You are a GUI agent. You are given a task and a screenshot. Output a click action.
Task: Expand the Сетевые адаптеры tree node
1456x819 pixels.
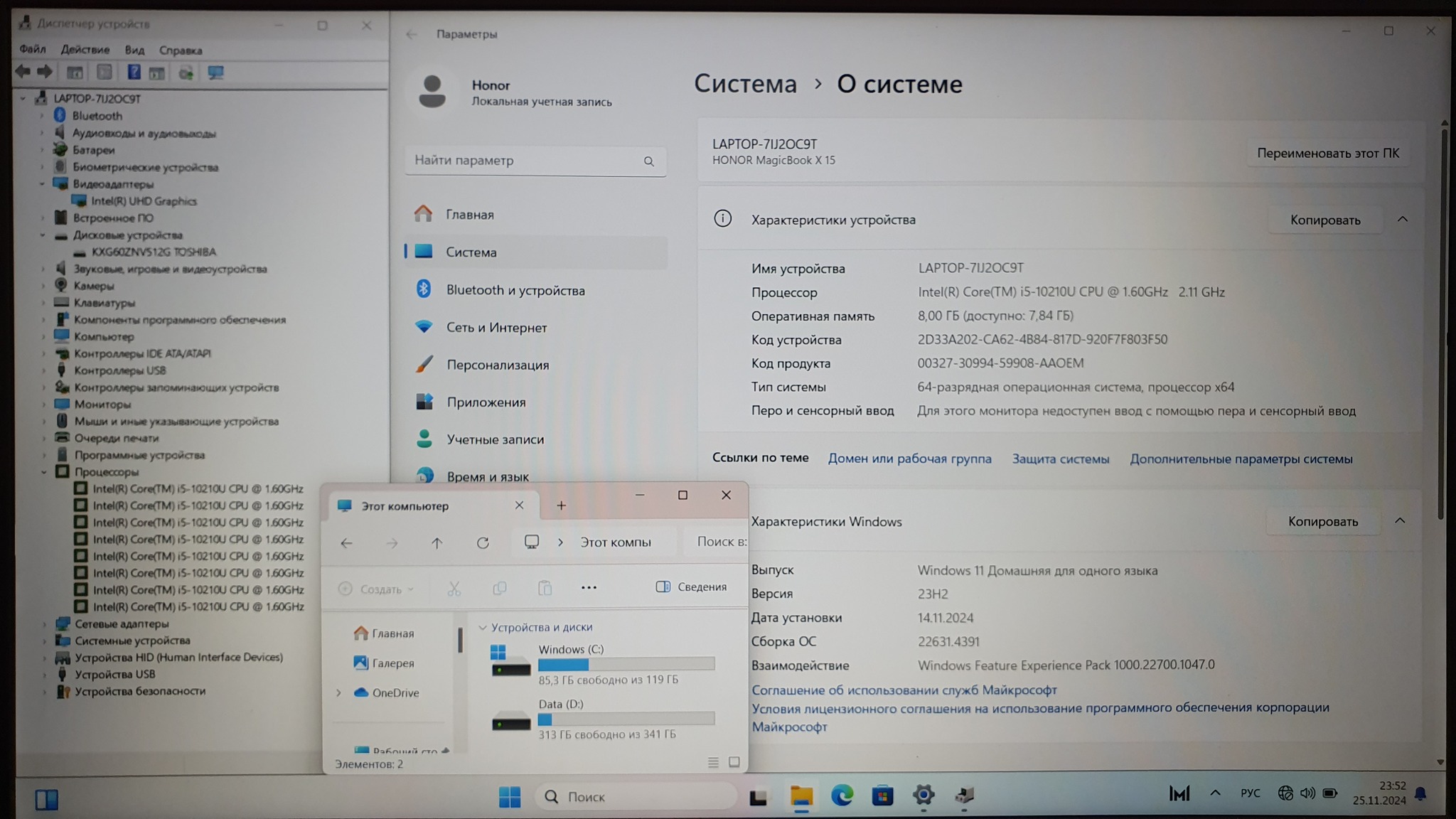(44, 624)
